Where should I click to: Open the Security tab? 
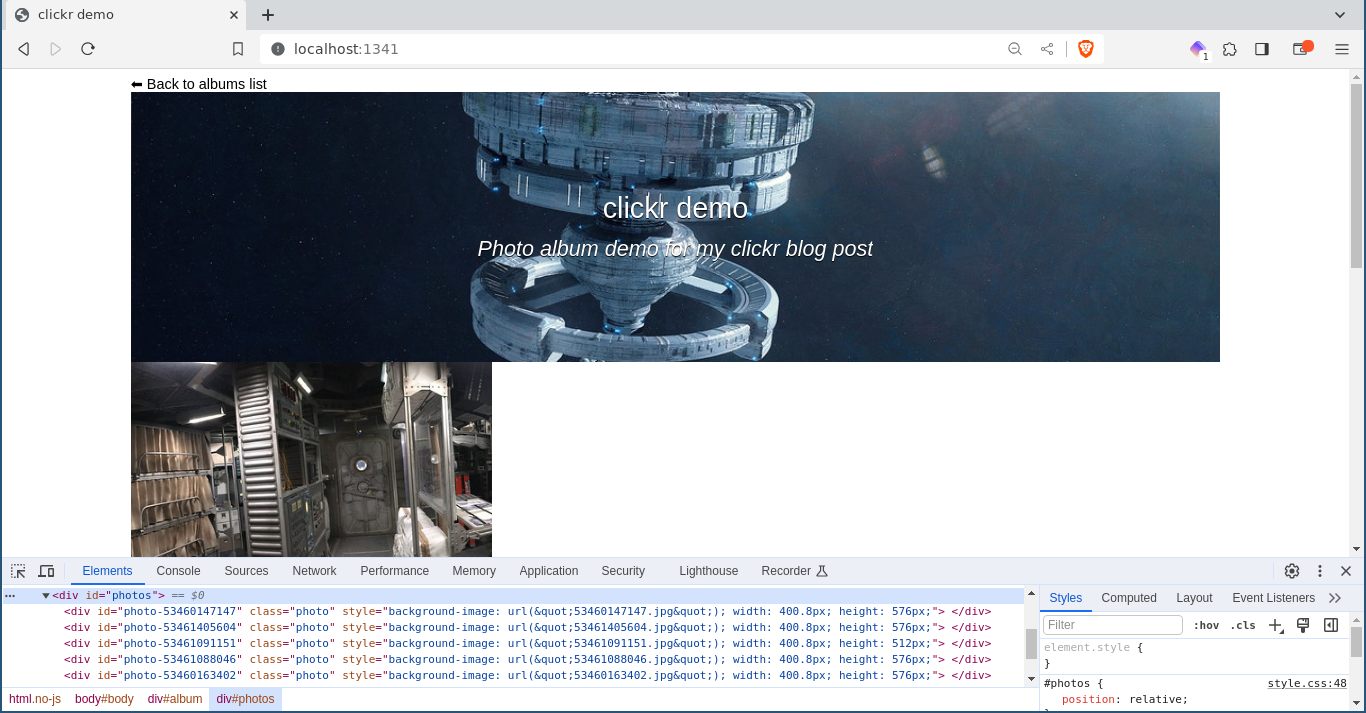tap(623, 571)
